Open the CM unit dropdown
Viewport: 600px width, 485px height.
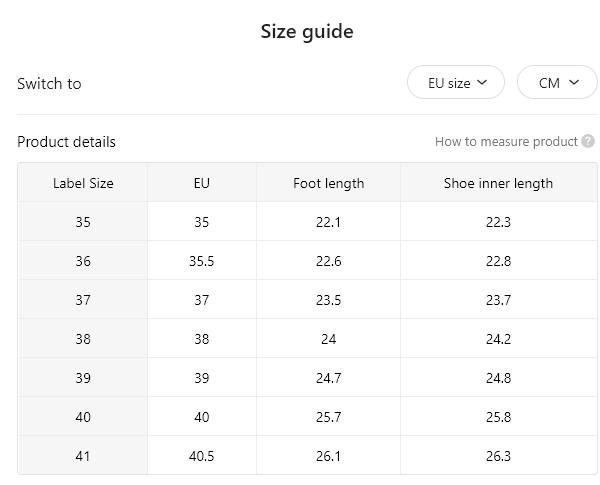[558, 82]
